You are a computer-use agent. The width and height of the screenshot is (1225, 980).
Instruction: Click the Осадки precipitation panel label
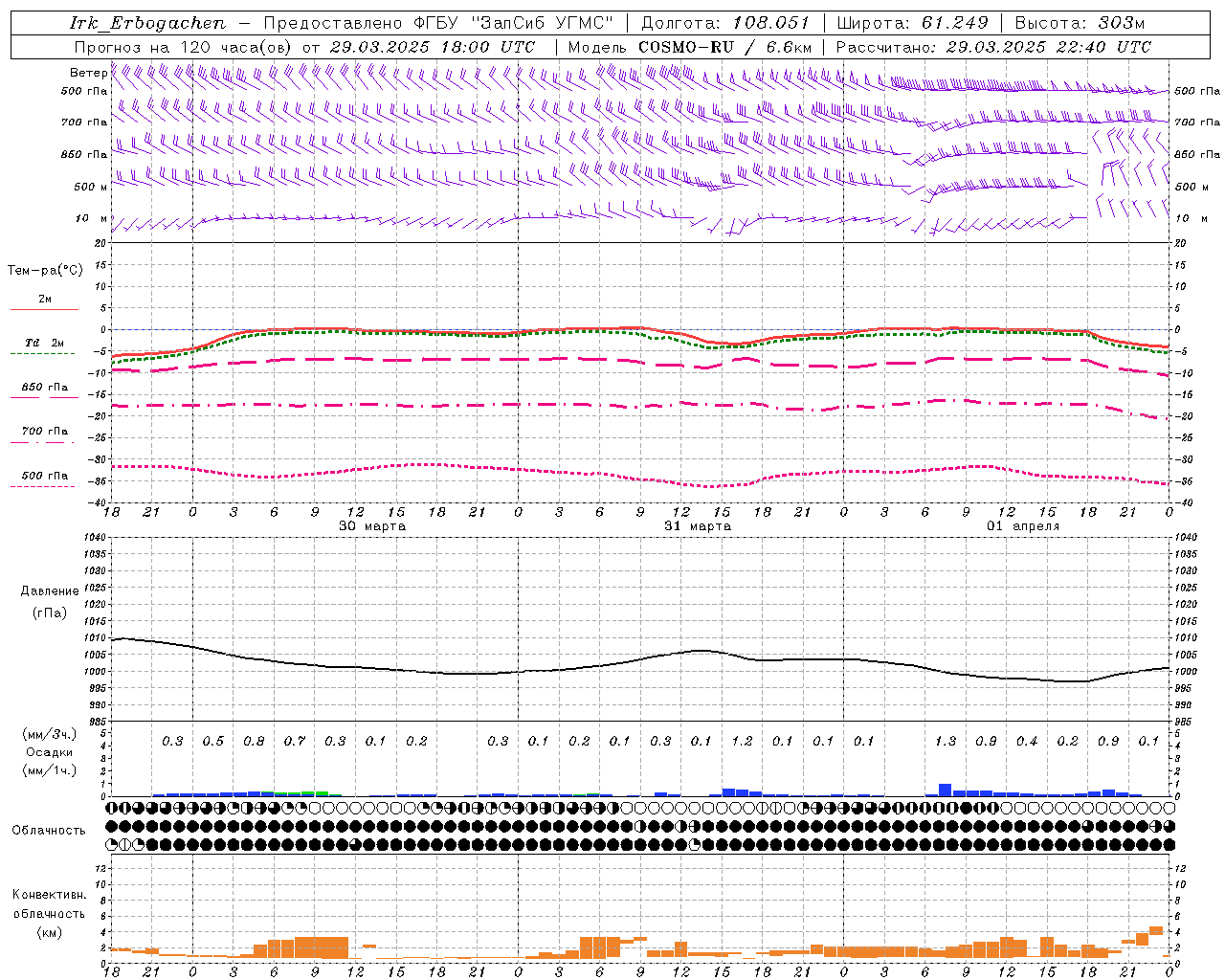(49, 752)
